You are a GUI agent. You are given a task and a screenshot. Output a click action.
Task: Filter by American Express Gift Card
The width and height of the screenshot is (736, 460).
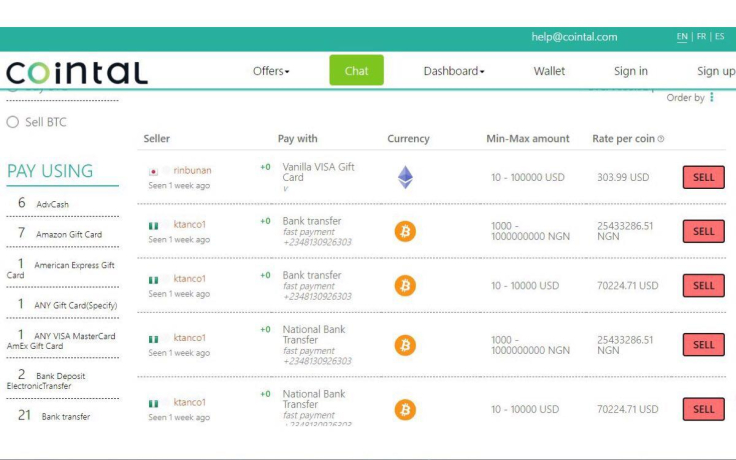click(61, 269)
